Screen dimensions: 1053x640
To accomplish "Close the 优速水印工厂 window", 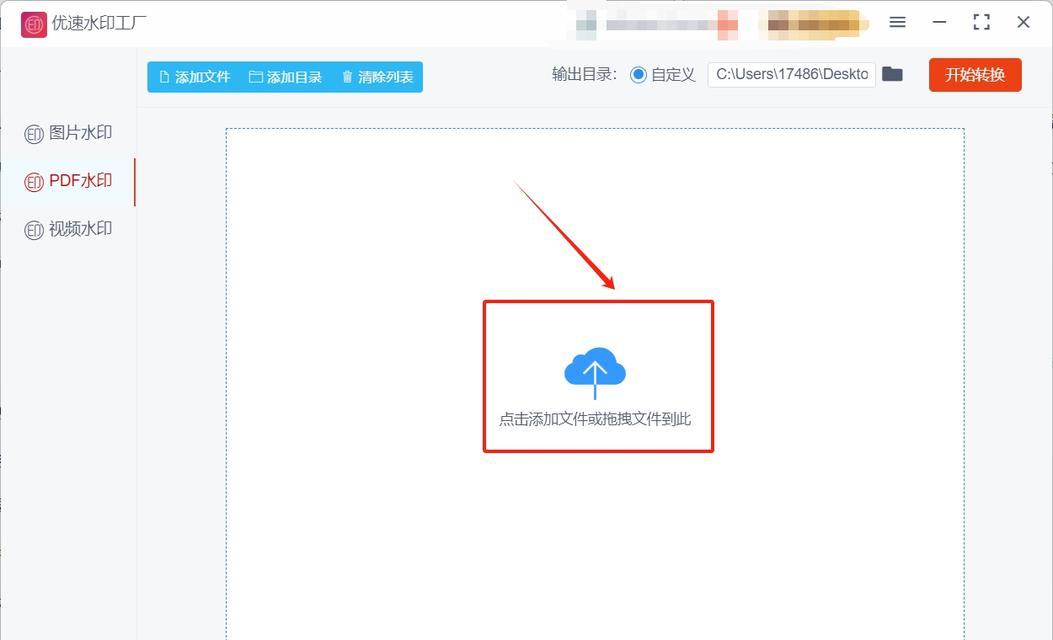I will pyautogui.click(x=1023, y=22).
